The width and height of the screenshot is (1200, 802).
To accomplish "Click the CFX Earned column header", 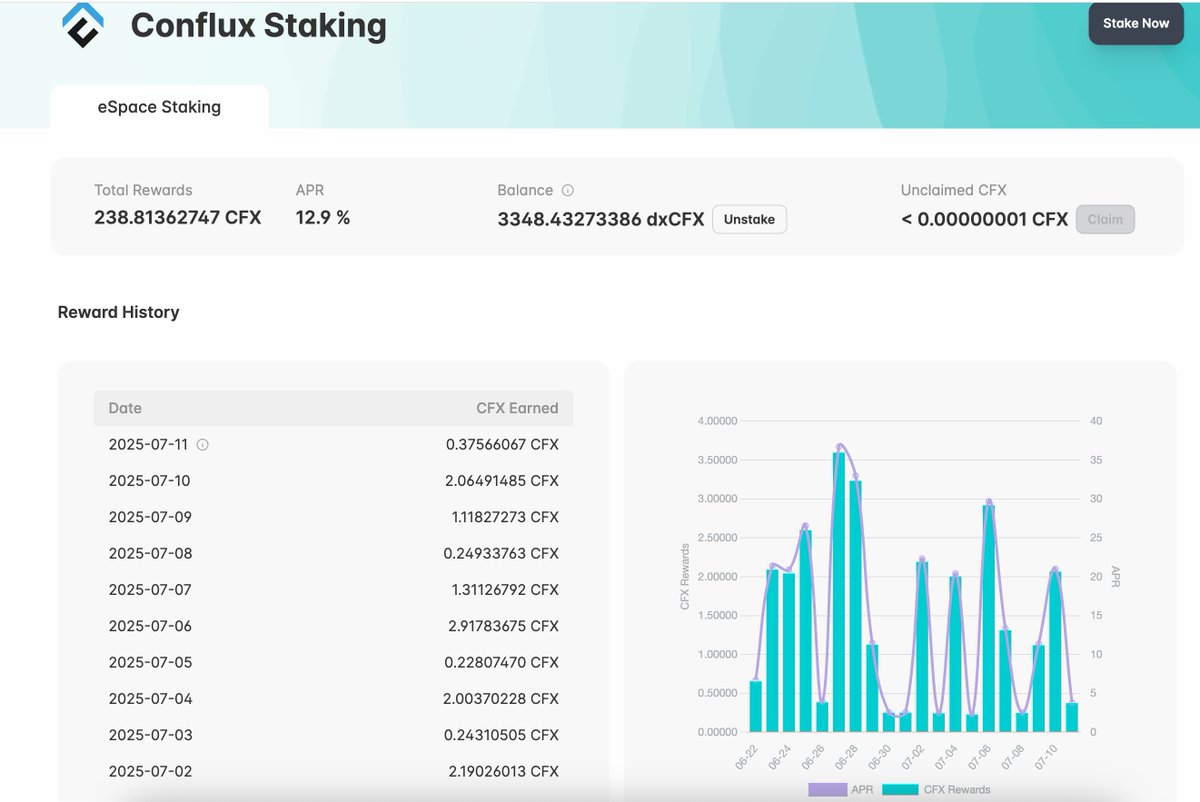I will click(x=517, y=408).
